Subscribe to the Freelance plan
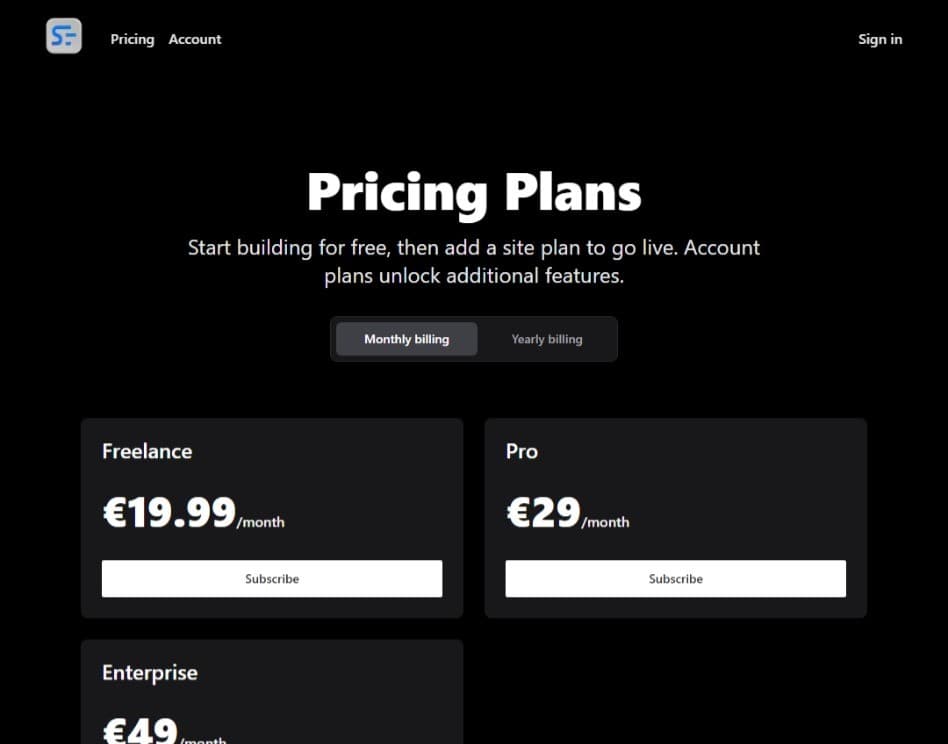 (x=271, y=578)
